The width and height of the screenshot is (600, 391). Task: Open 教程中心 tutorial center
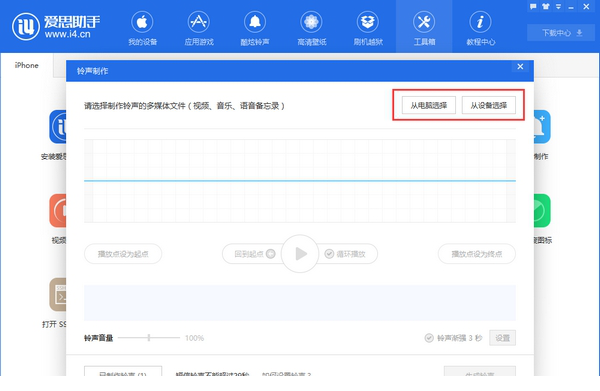tap(480, 29)
